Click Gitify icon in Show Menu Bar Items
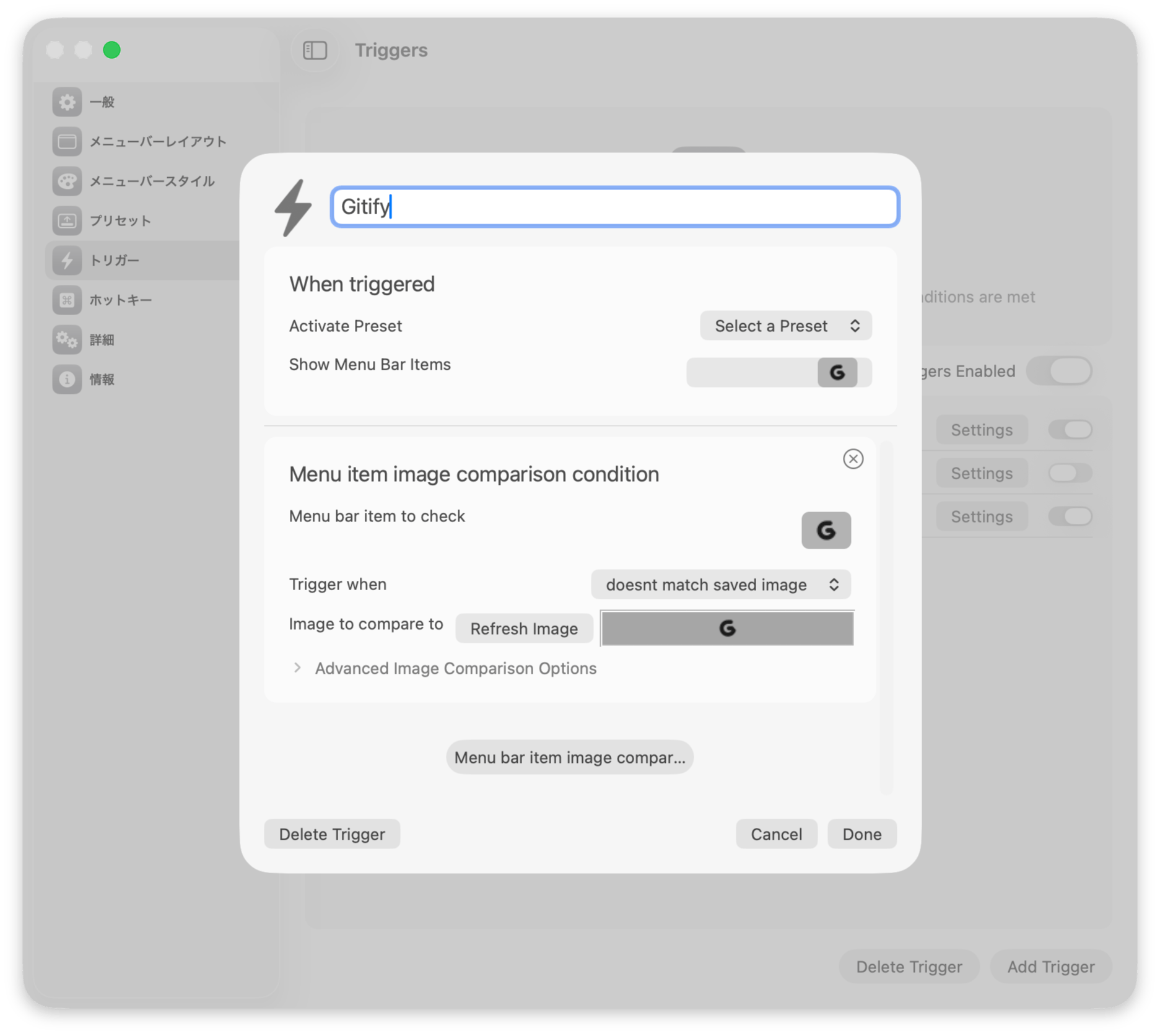The image size is (1160, 1036). [x=837, y=372]
